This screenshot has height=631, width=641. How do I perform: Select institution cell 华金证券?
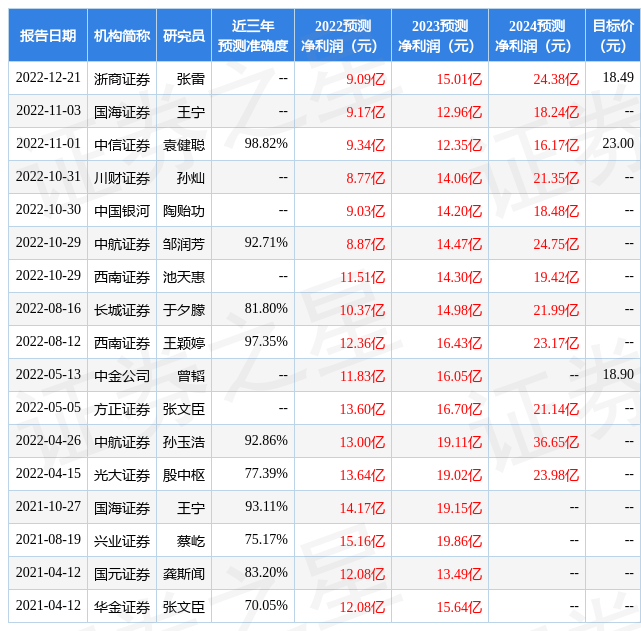pyautogui.click(x=122, y=607)
